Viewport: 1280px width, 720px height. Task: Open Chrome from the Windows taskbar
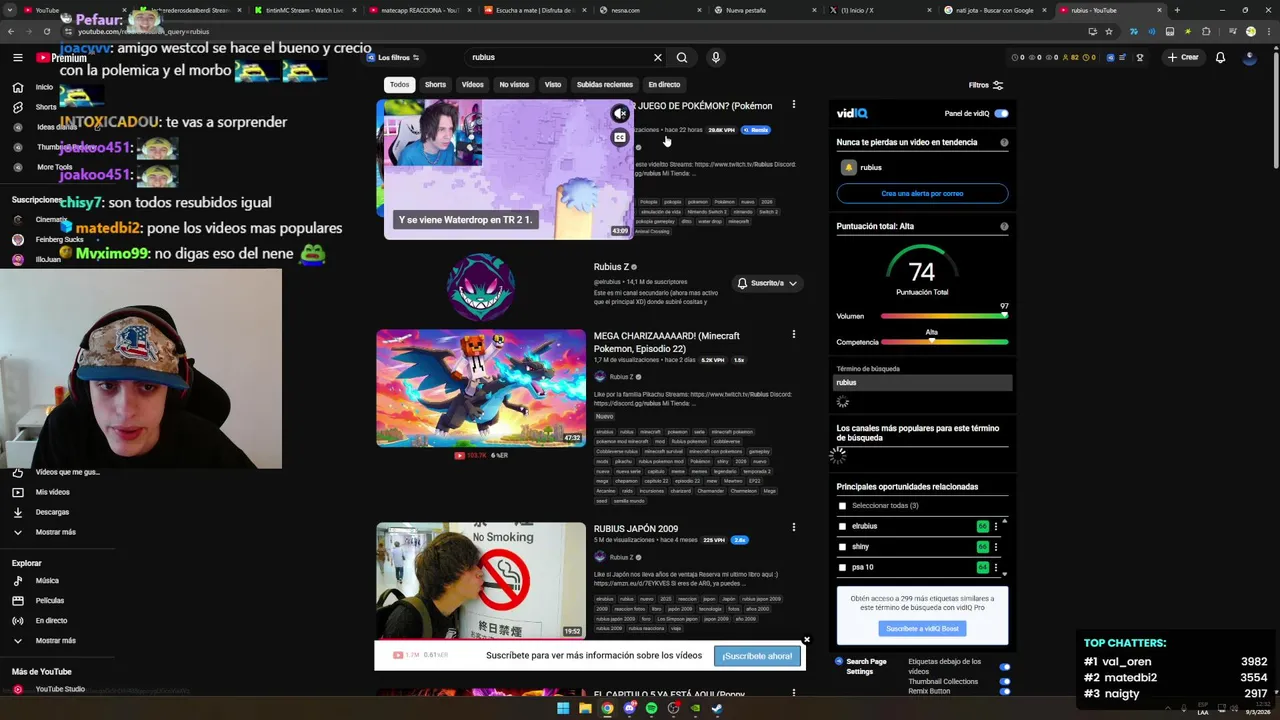[x=607, y=709]
